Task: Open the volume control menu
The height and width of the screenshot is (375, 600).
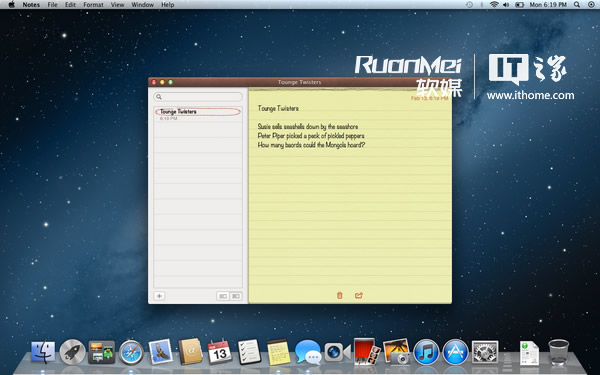Action: (506, 5)
